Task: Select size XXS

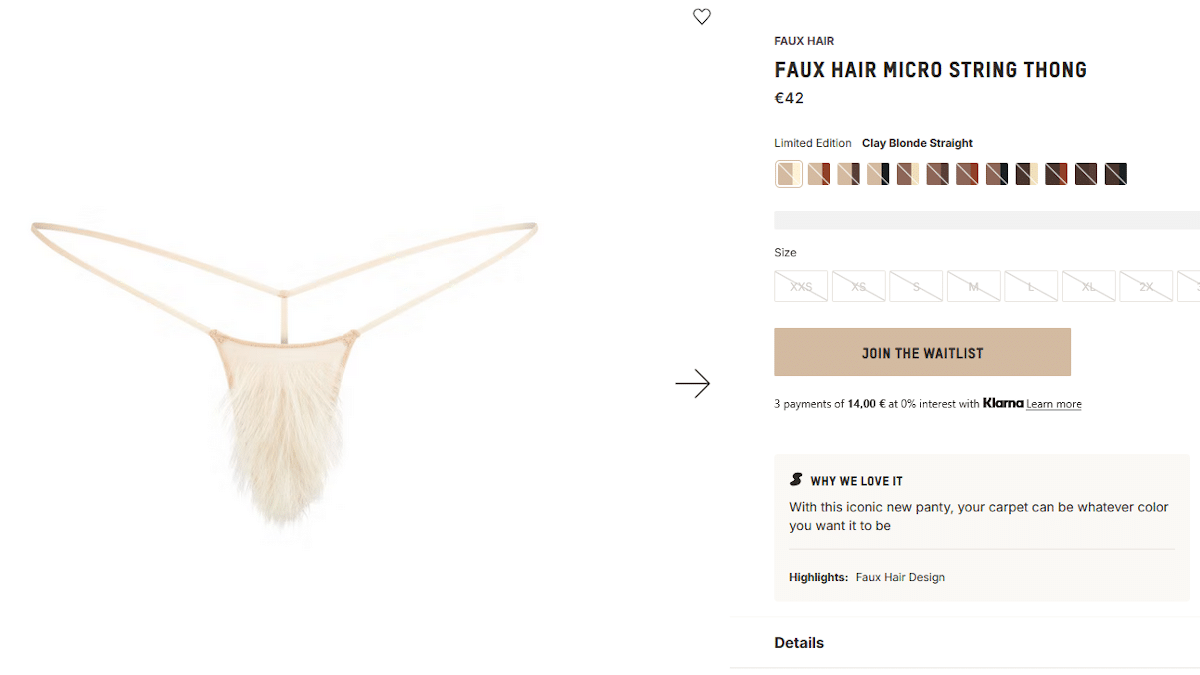Action: pyautogui.click(x=801, y=287)
